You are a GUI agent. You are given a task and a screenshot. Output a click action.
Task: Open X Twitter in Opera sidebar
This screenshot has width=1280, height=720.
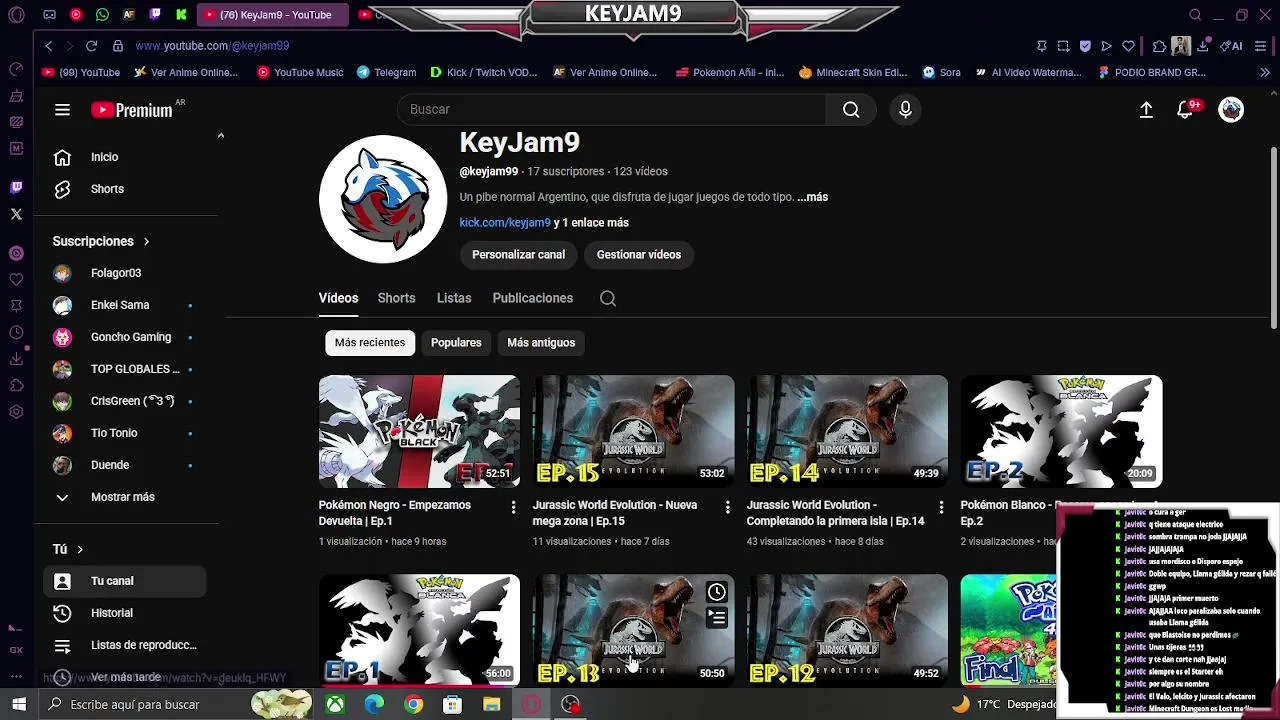tap(16, 214)
